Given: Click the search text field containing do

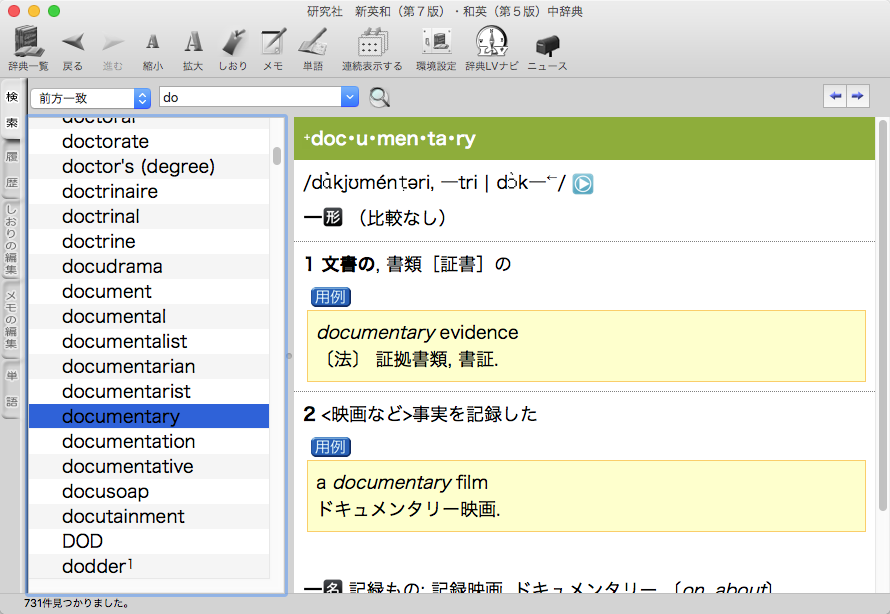Looking at the screenshot, I should 250,98.
